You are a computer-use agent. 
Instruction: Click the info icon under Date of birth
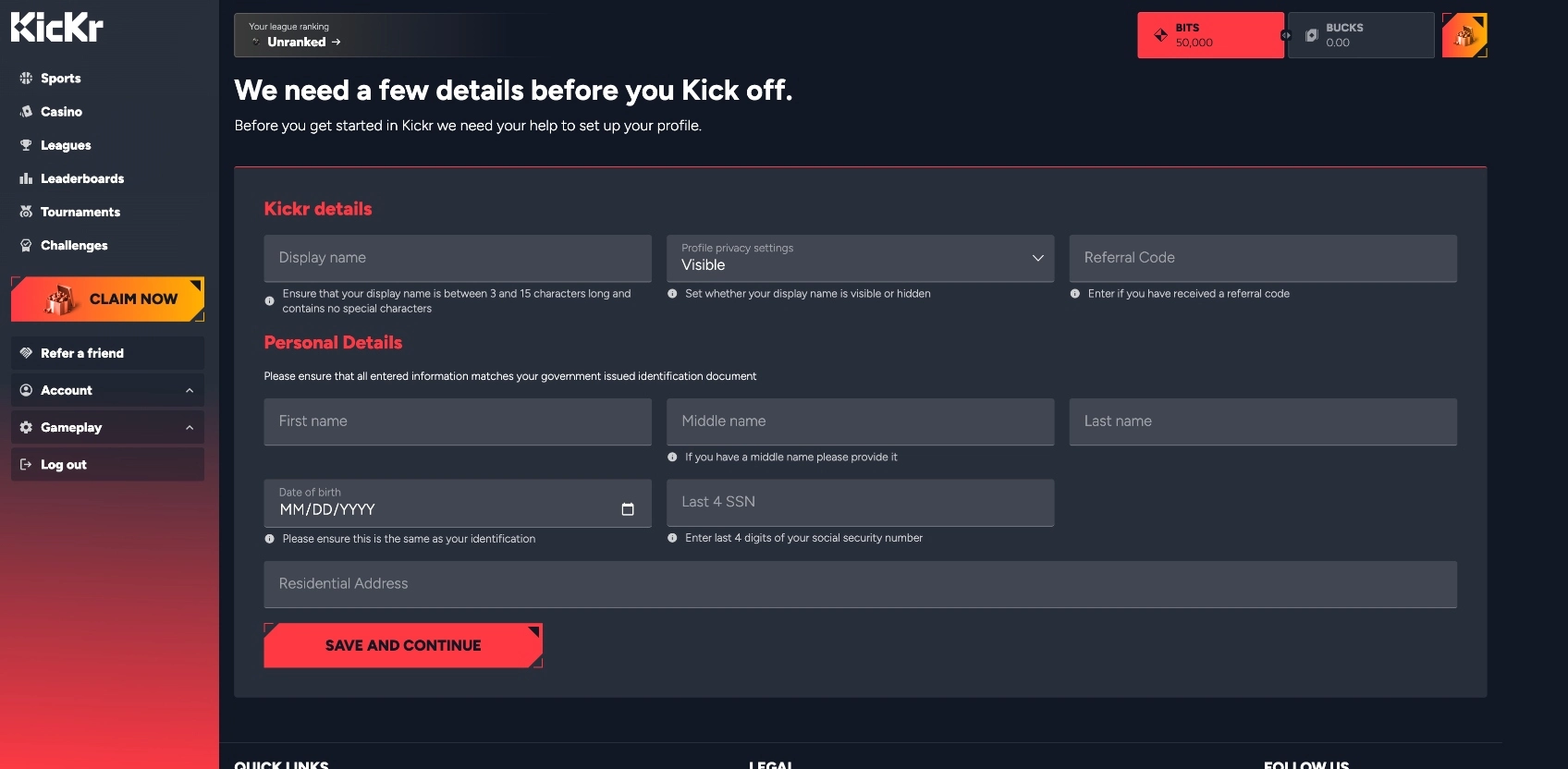(x=270, y=539)
